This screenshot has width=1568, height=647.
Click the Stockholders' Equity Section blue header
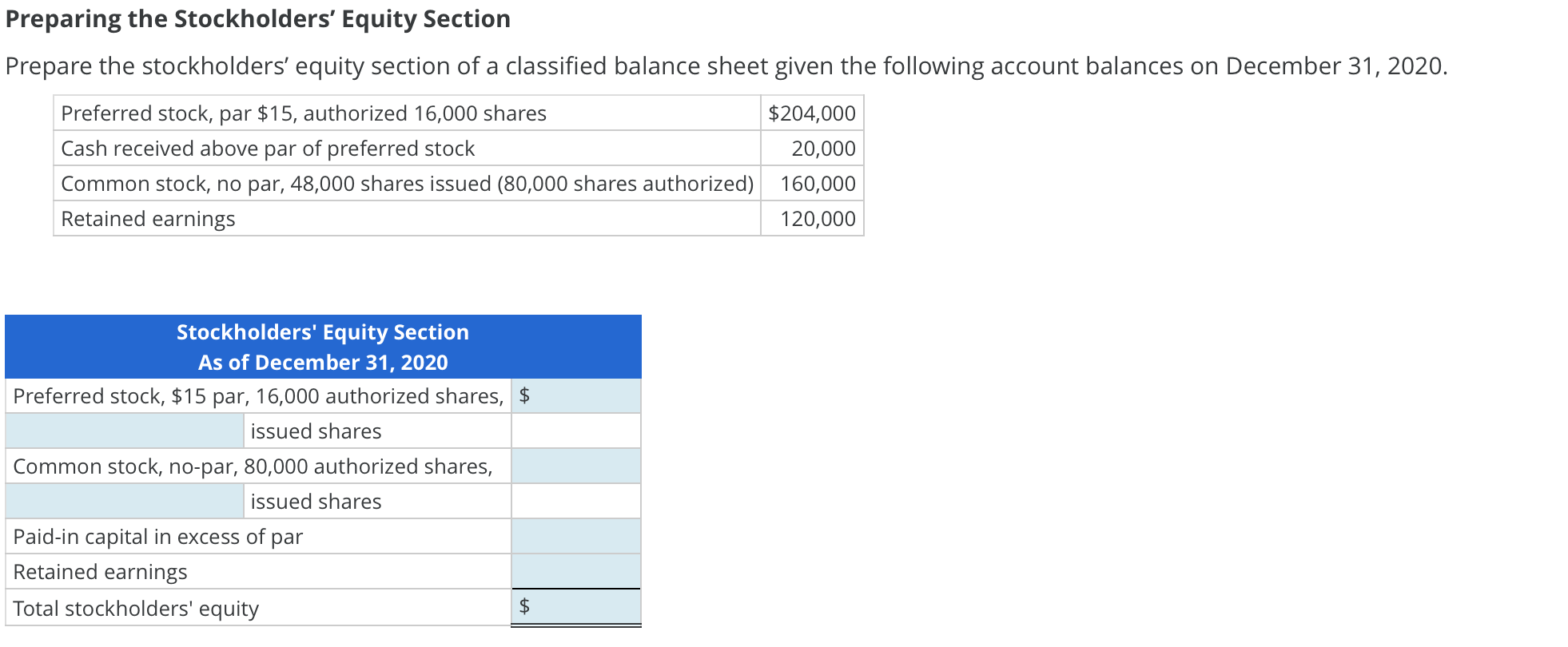[x=323, y=331]
